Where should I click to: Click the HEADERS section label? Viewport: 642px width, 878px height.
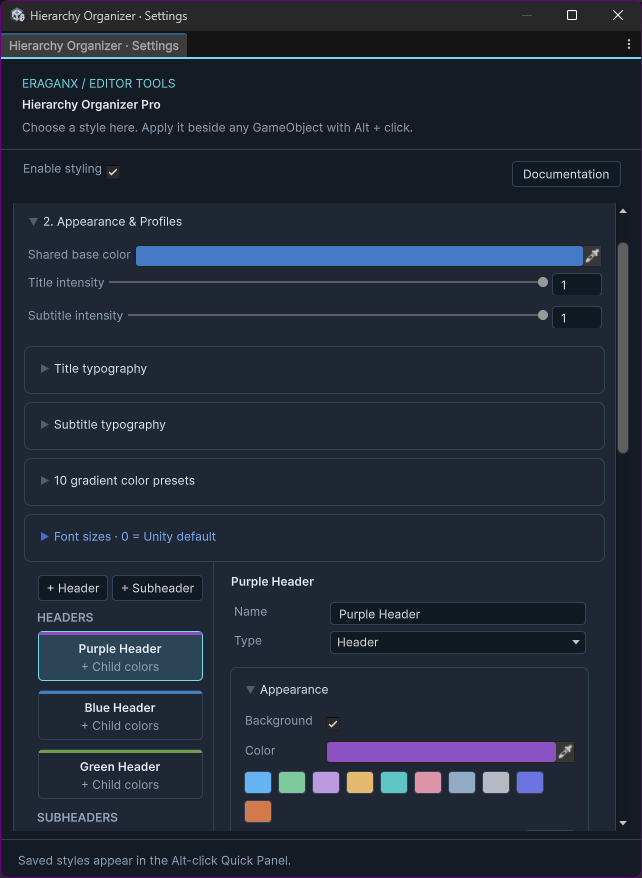click(x=65, y=618)
